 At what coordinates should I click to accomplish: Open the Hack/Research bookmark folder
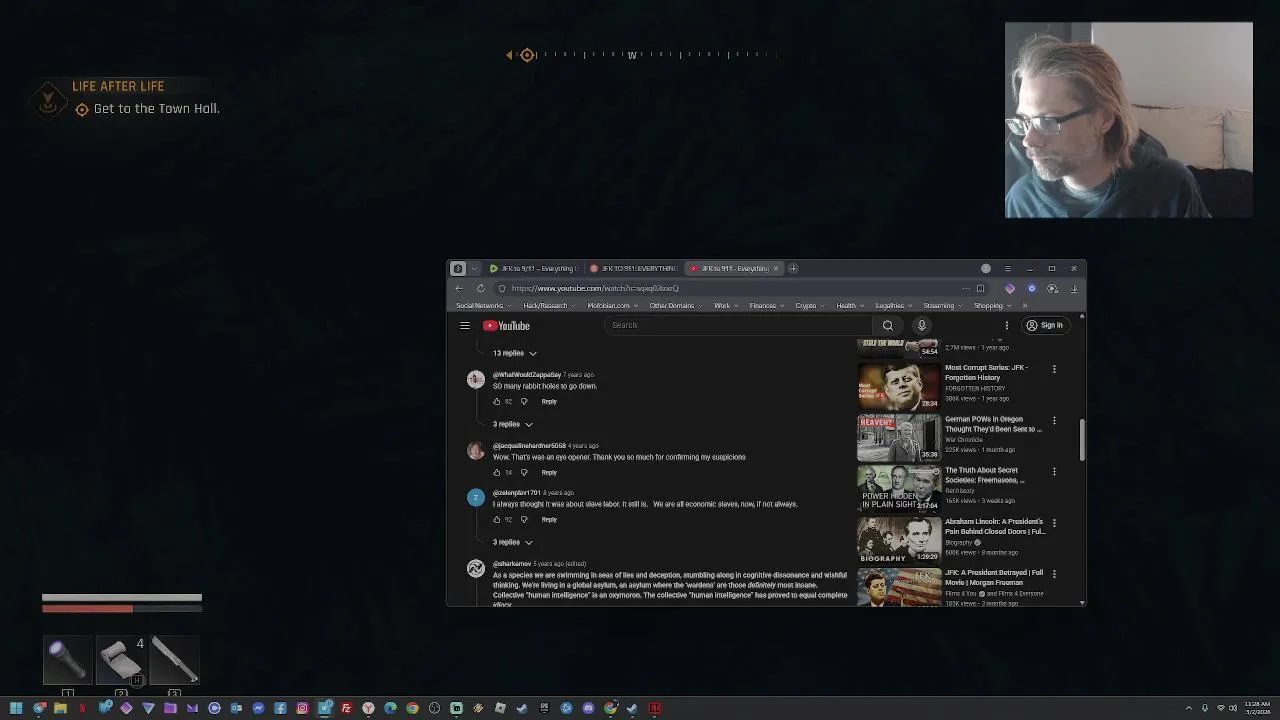tap(548, 305)
